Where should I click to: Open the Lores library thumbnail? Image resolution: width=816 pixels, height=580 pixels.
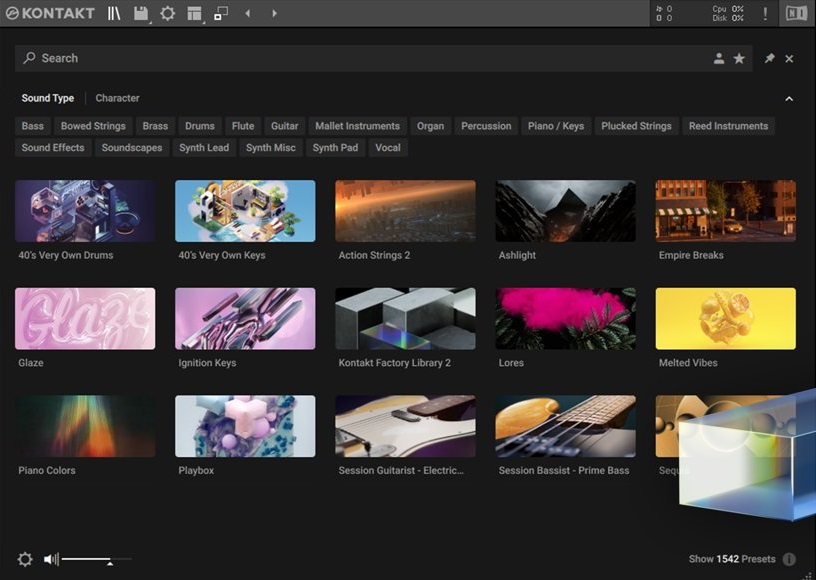tap(566, 318)
